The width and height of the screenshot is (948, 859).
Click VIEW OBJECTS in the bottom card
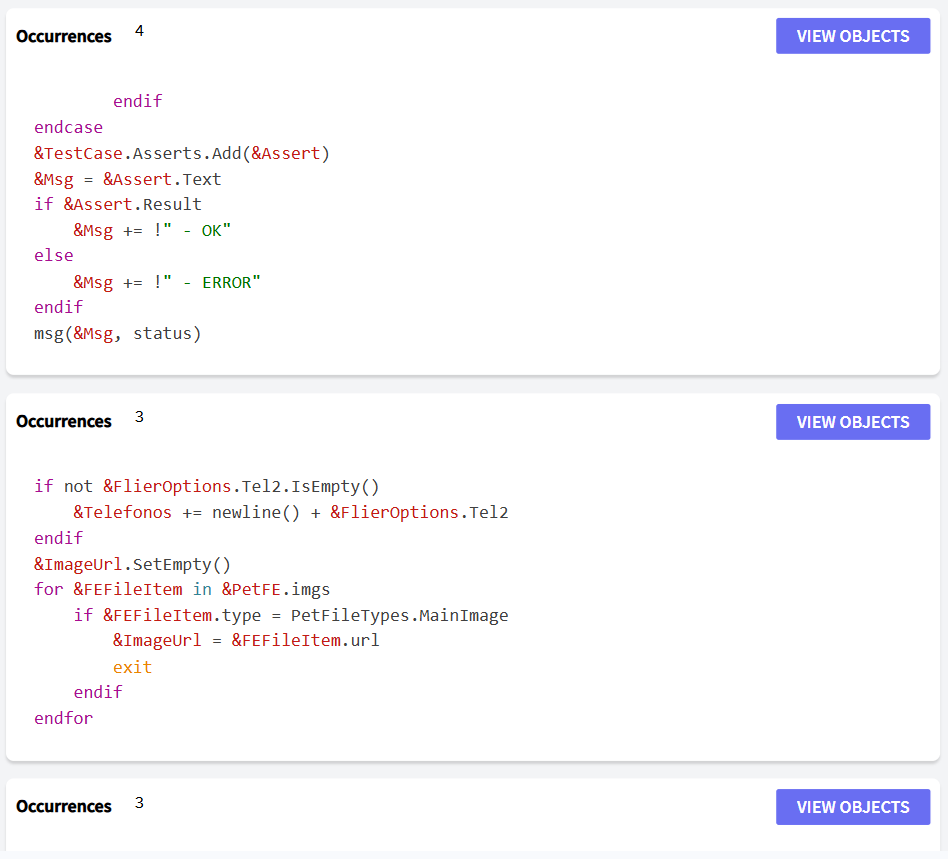point(852,806)
